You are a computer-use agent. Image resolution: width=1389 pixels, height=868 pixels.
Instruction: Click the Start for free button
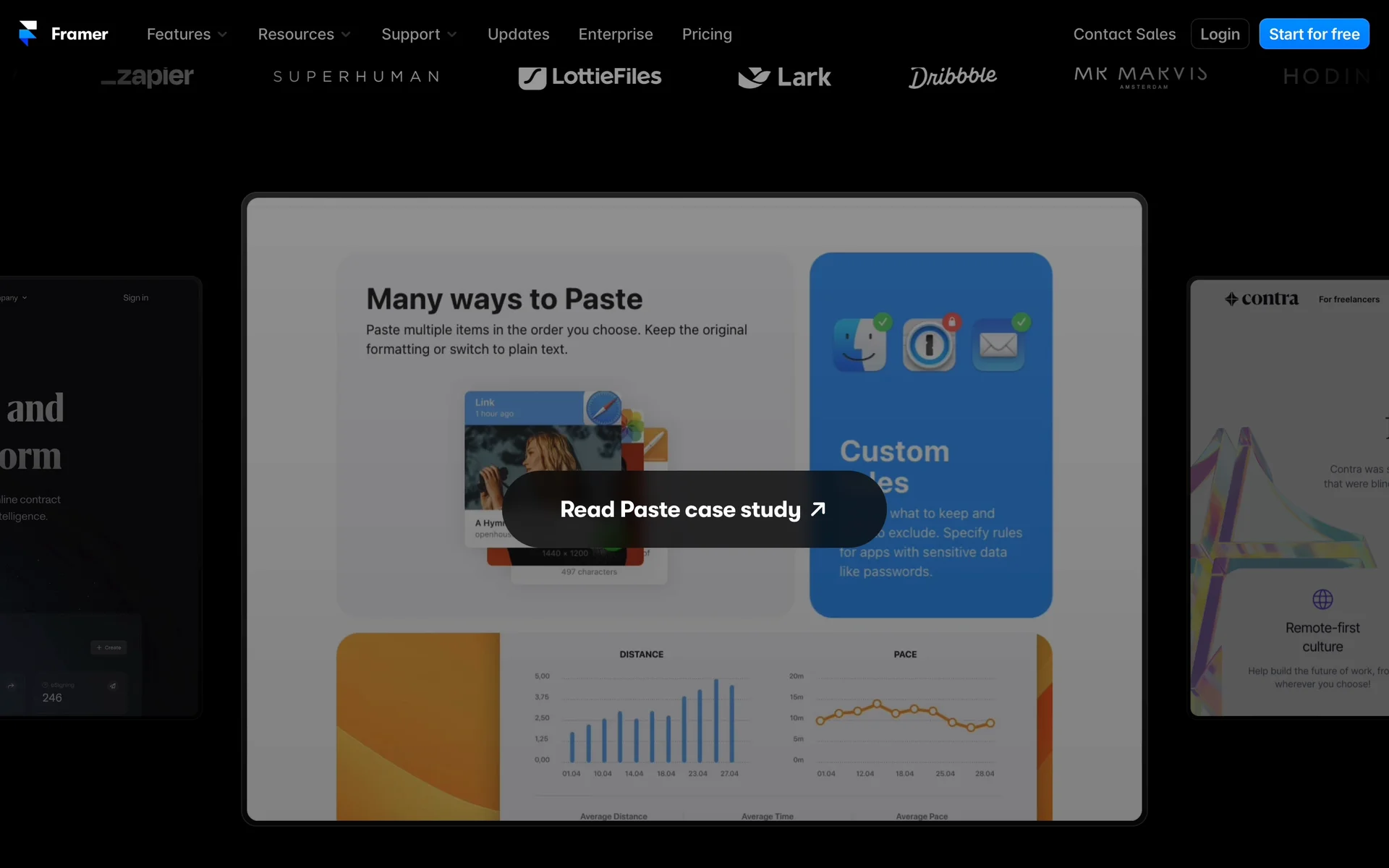coord(1314,34)
